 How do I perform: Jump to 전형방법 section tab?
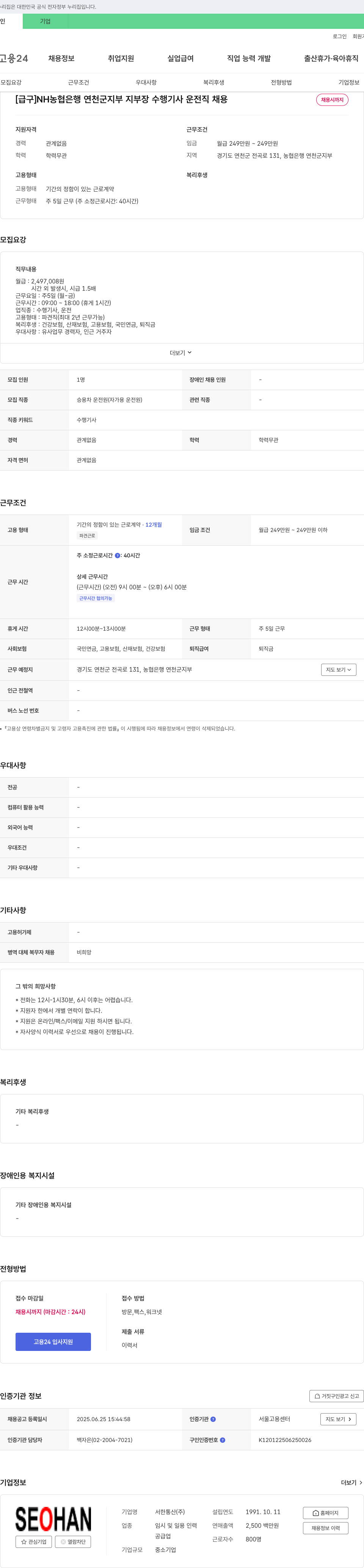pos(281,82)
